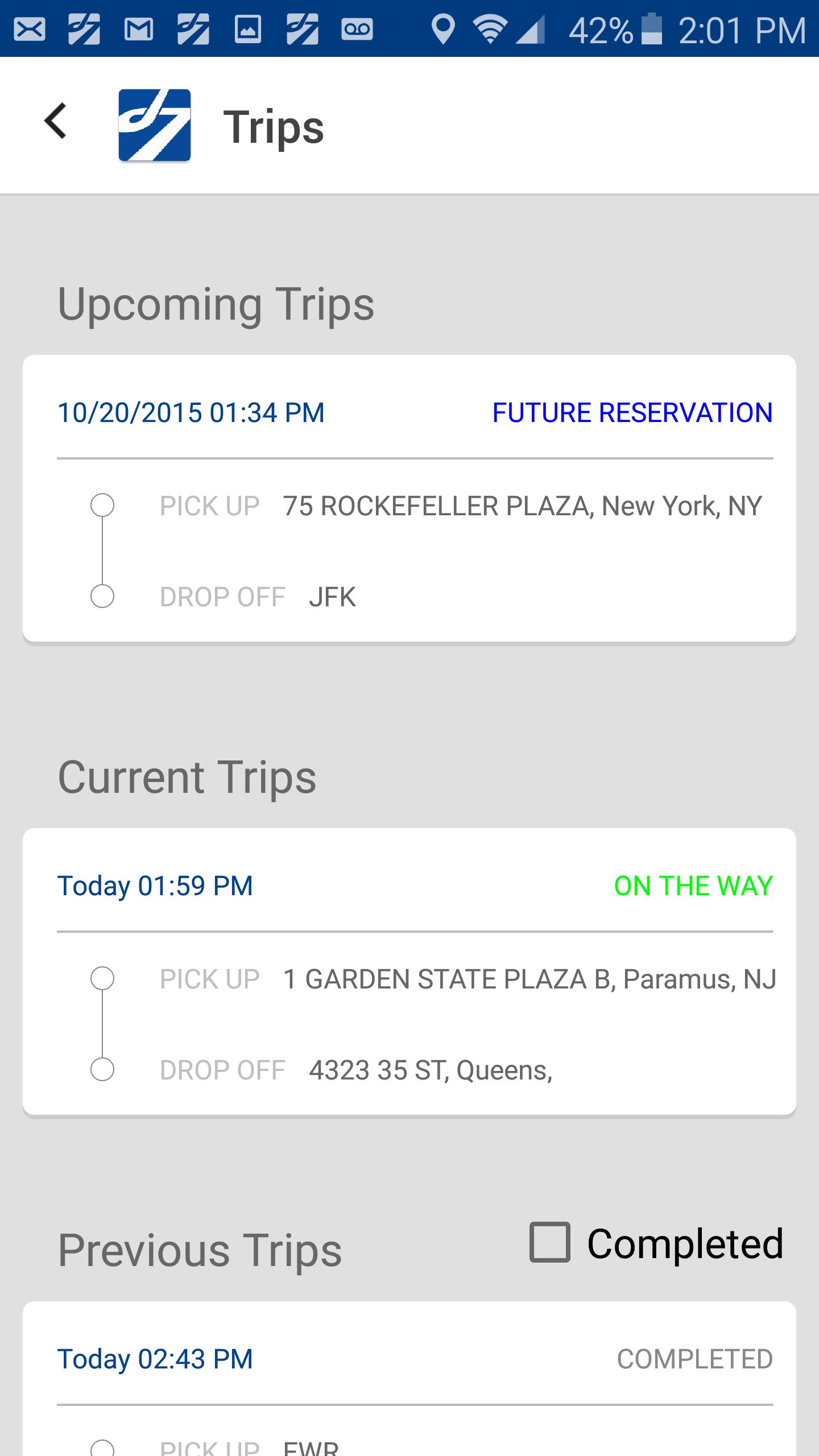Viewport: 819px width, 1456px height.
Task: Open the Gmail notification icon
Action: click(139, 29)
